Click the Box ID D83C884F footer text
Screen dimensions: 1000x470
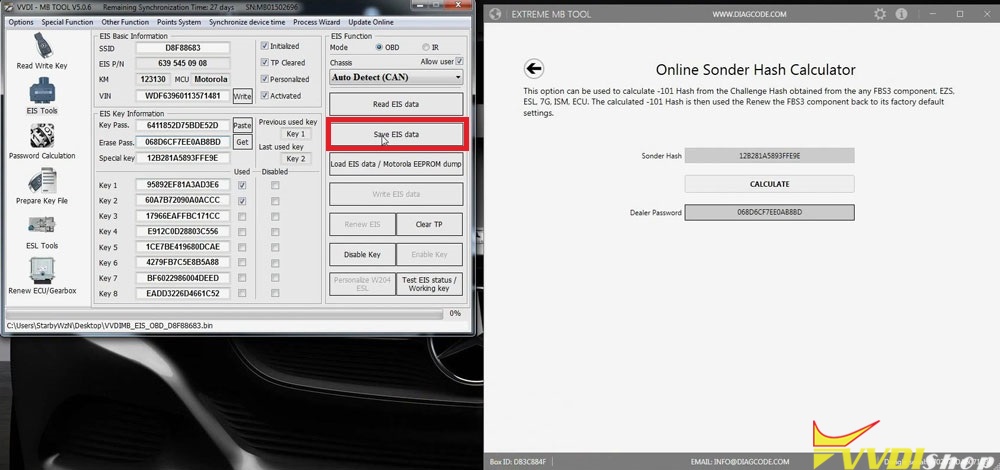tap(517, 462)
